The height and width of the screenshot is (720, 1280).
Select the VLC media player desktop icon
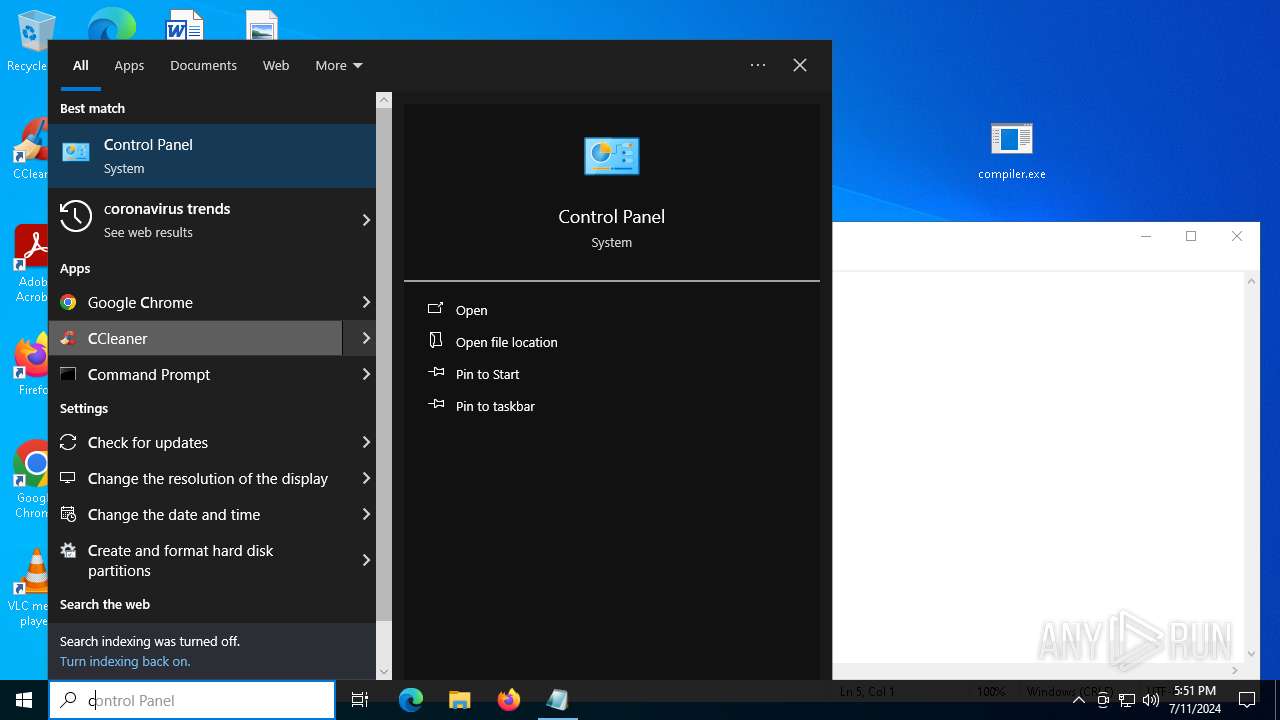pyautogui.click(x=30, y=588)
